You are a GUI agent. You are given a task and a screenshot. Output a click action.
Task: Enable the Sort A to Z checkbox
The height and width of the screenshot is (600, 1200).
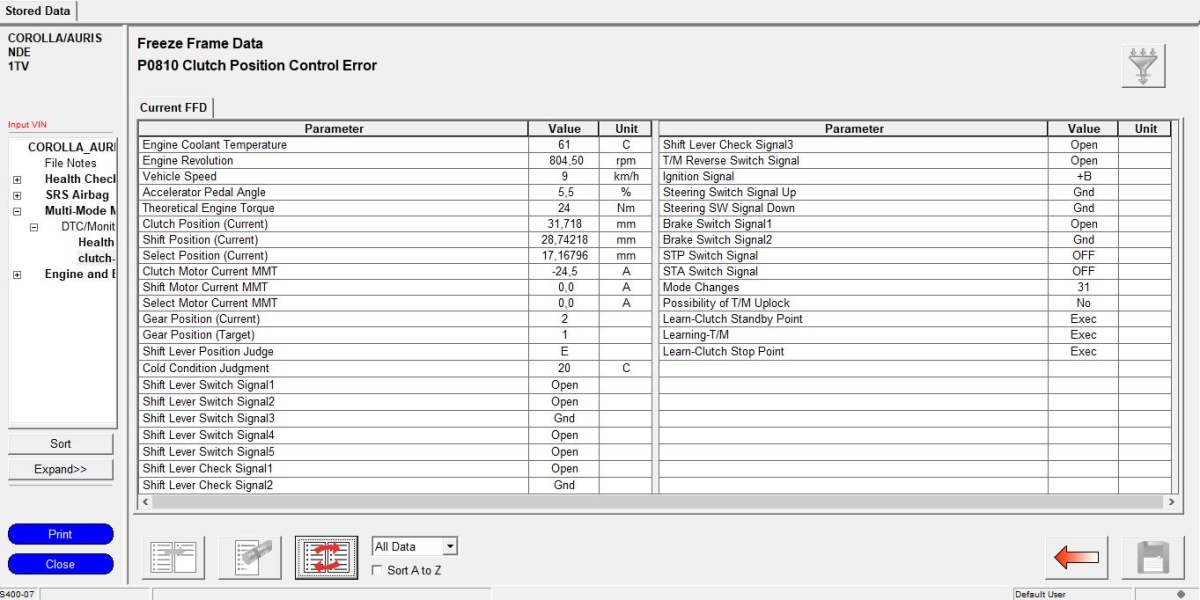[x=377, y=570]
